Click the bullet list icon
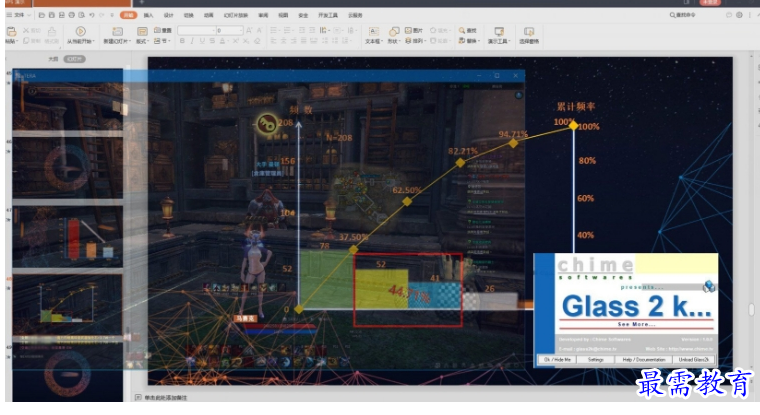760x415 pixels. 274,31
